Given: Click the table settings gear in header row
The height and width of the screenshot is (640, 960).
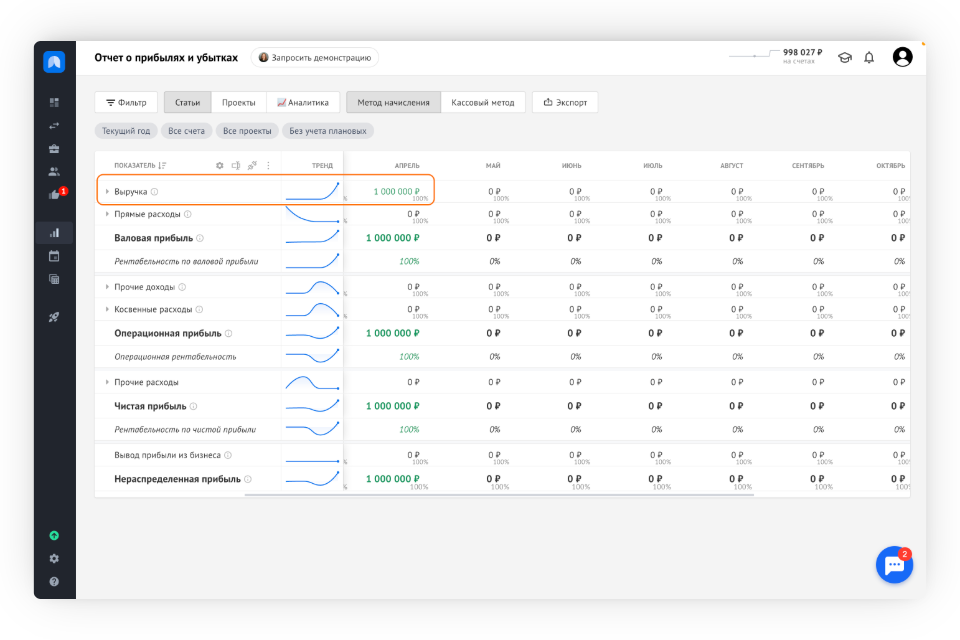Looking at the screenshot, I should [x=220, y=165].
